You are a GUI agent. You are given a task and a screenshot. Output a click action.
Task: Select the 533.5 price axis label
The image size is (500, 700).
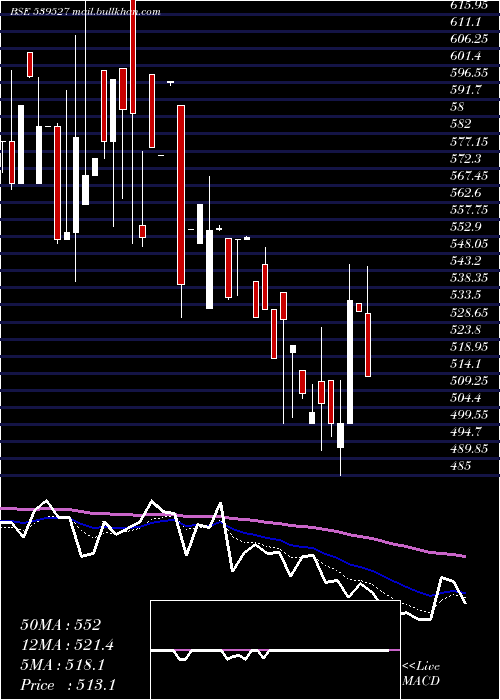point(467,295)
